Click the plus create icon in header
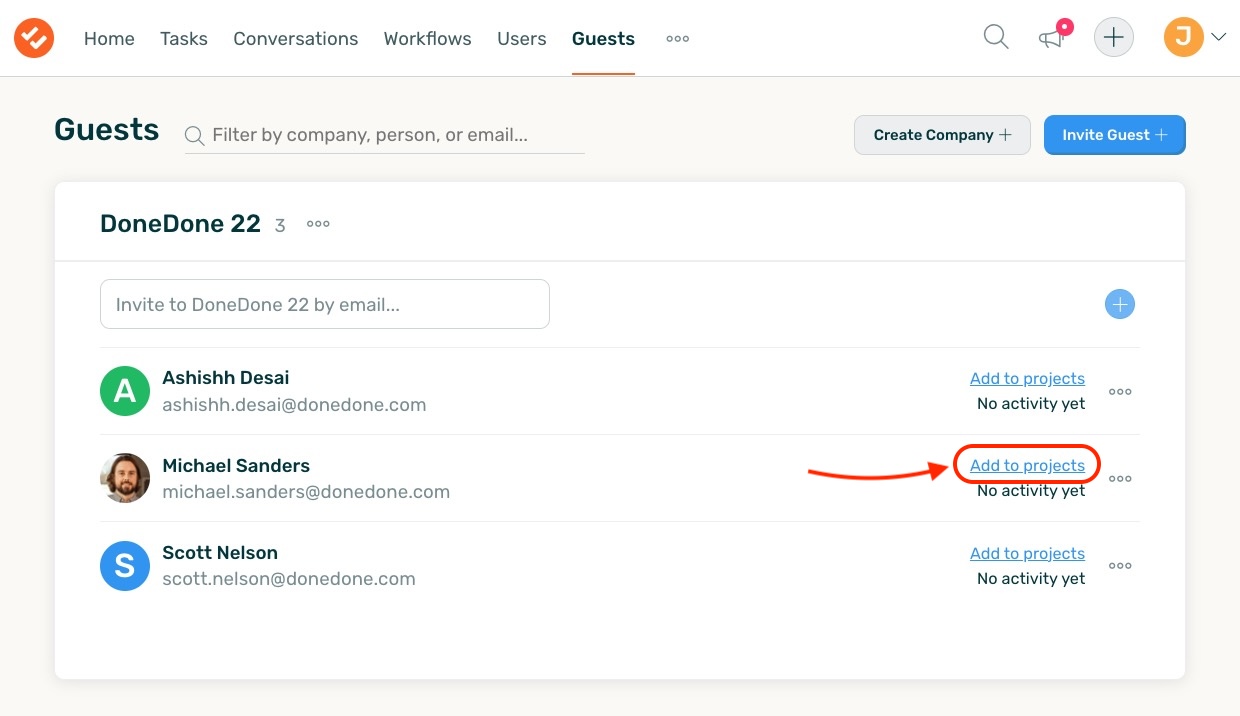This screenshot has width=1240, height=716. coord(1114,38)
